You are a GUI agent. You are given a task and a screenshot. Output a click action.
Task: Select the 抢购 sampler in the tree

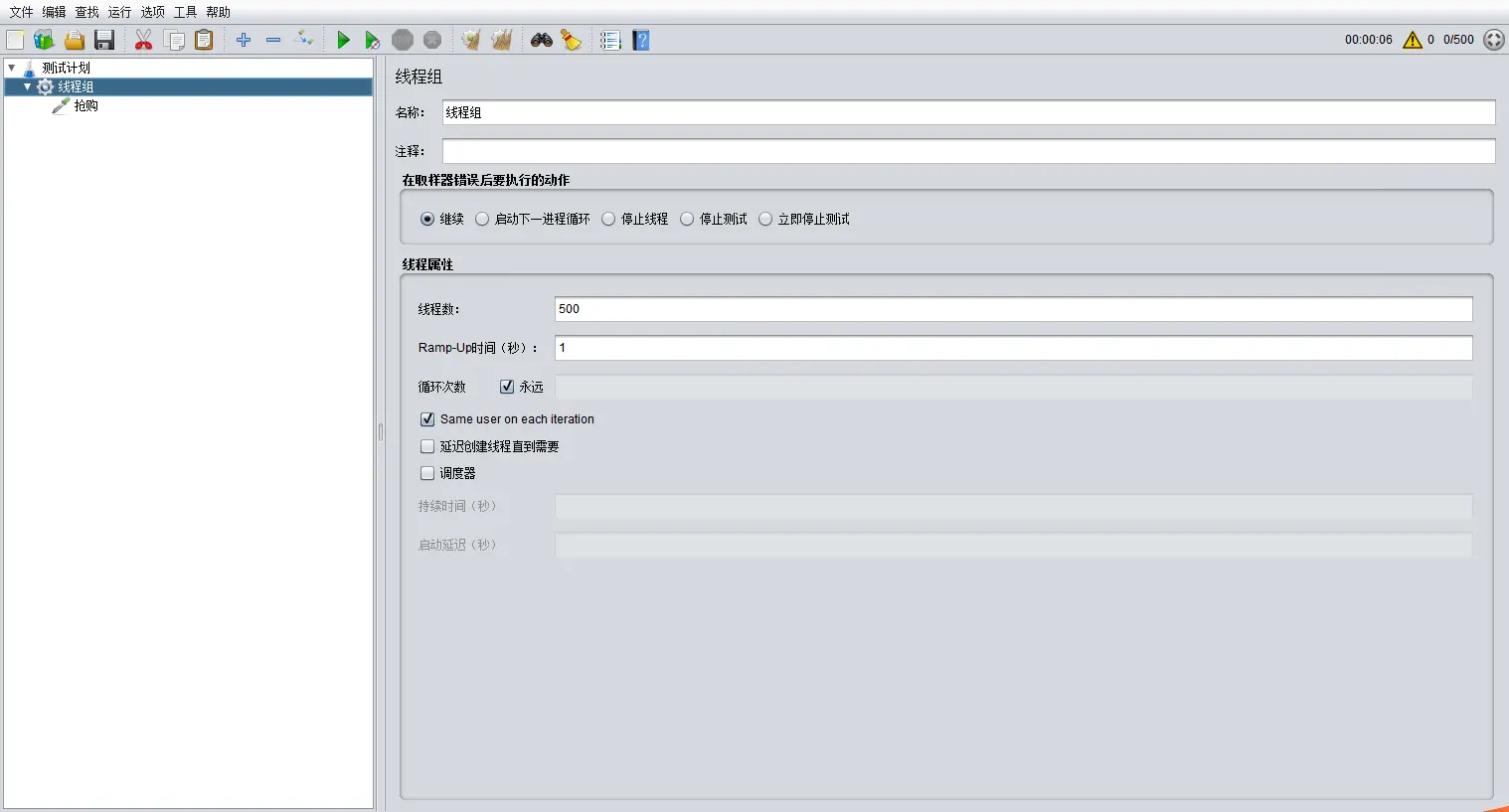[x=85, y=105]
